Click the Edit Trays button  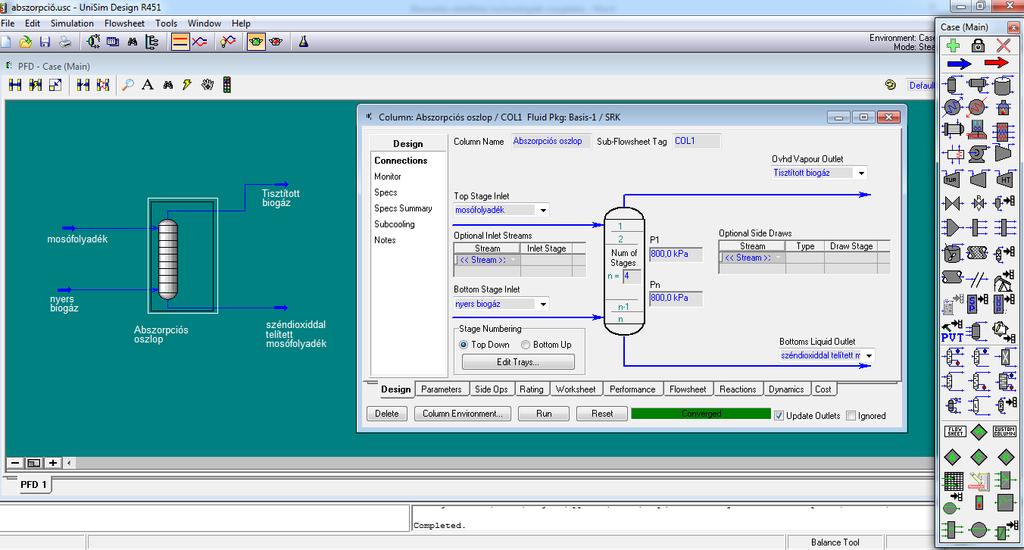tap(518, 362)
